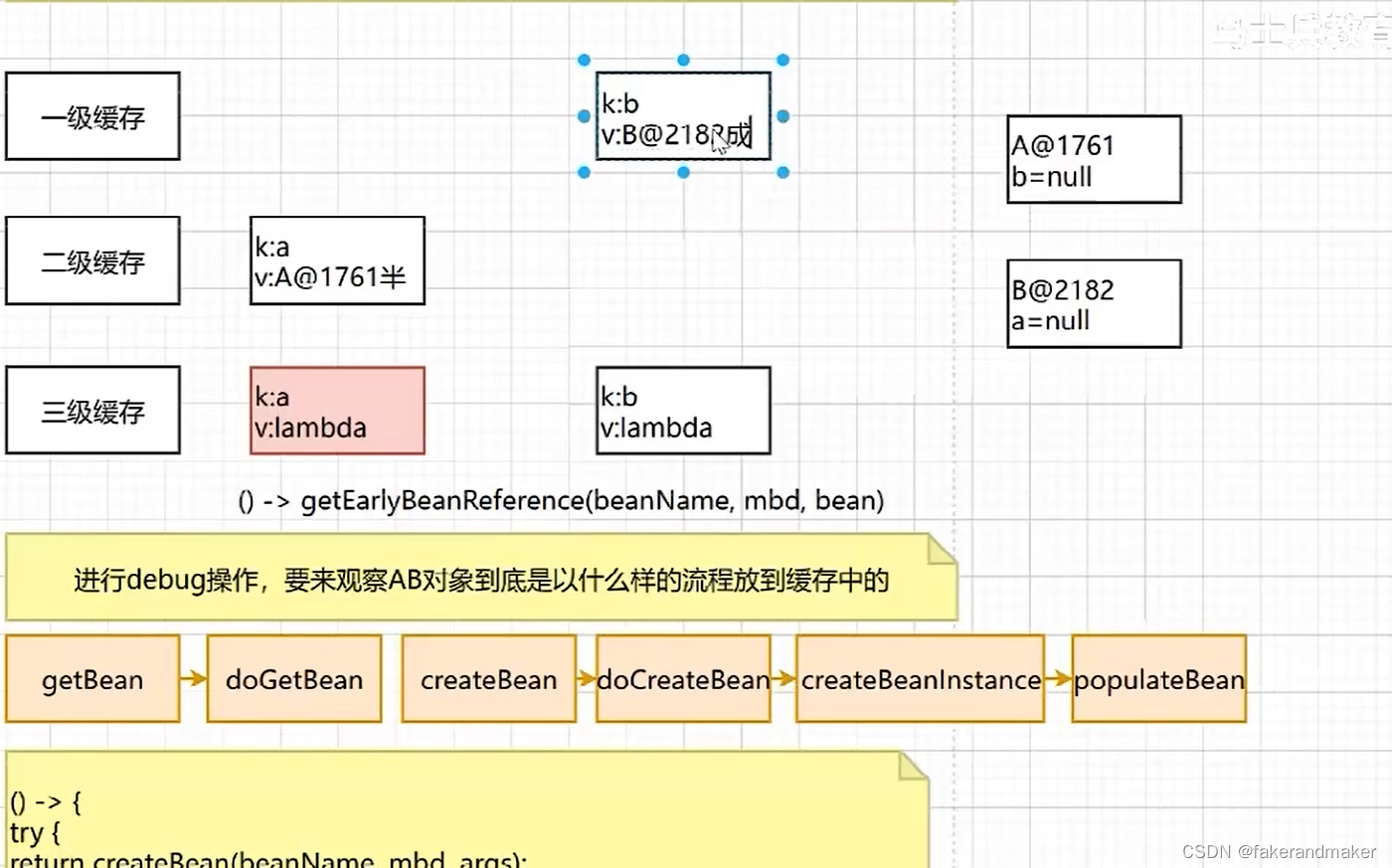The image size is (1392, 868).
Task: Click the arrow between createBeanInstance and populateBean
Action: 1059,678
